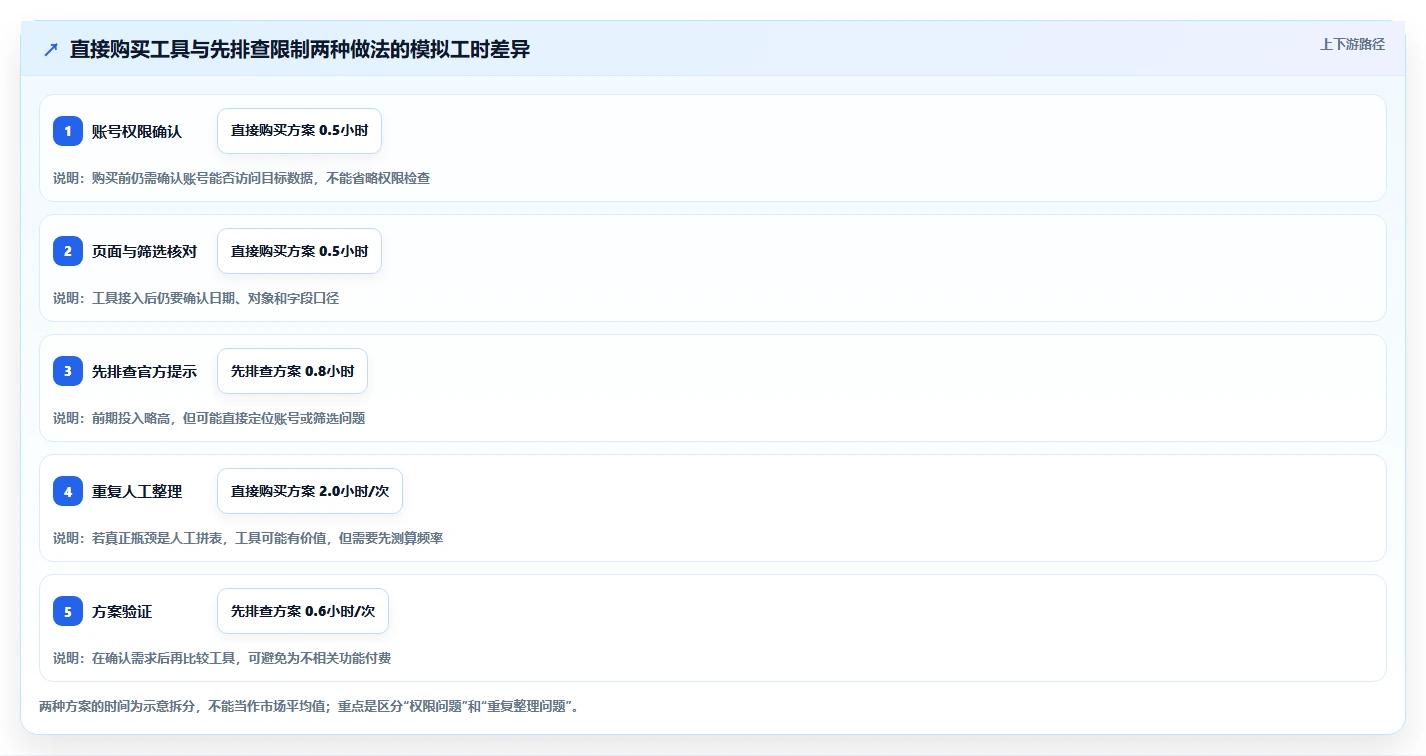Select step badge 1 for 账号权限确认
This screenshot has width=1426, height=756.
coord(68,131)
